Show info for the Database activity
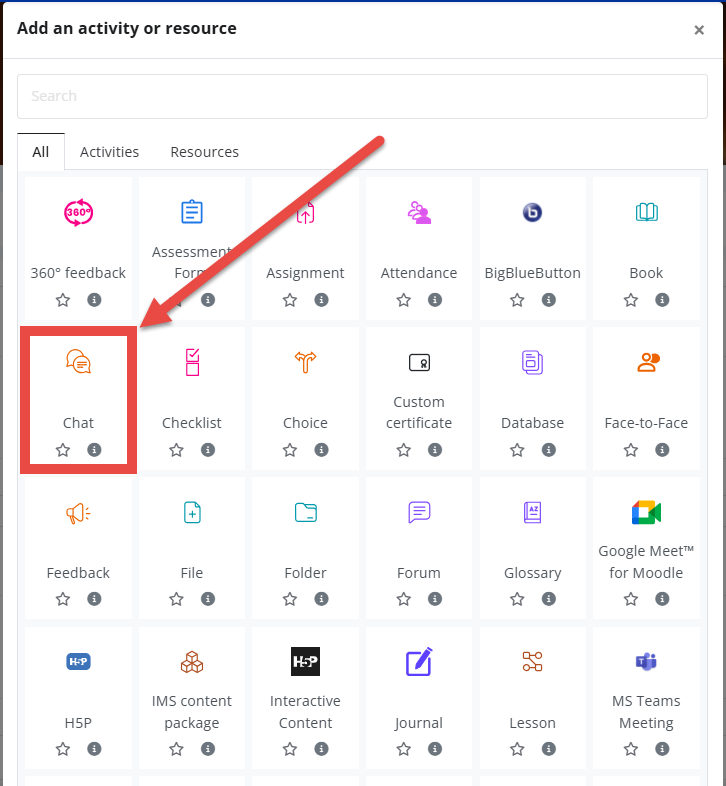 tap(549, 450)
